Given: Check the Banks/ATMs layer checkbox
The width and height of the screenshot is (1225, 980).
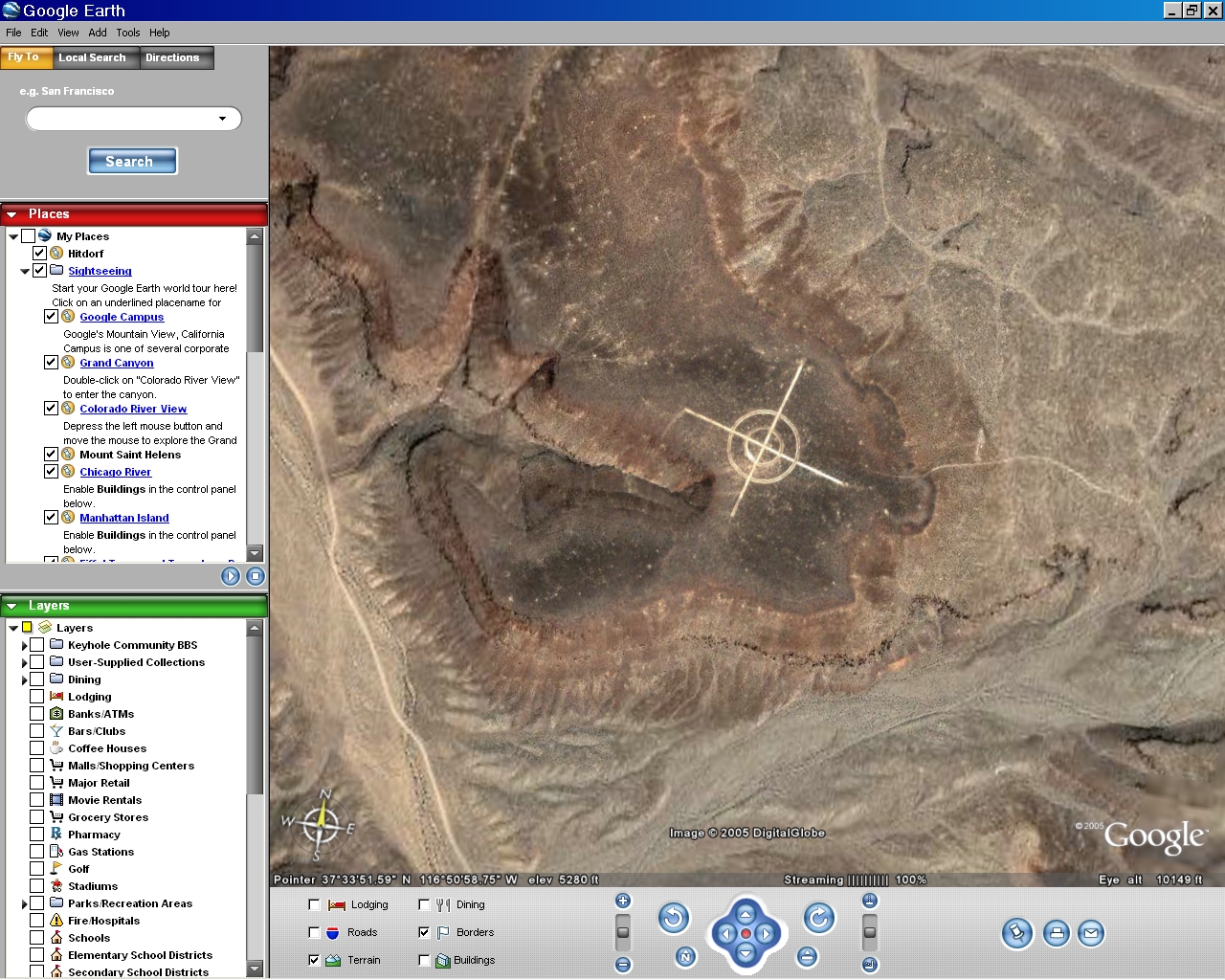Looking at the screenshot, I should pos(36,714).
